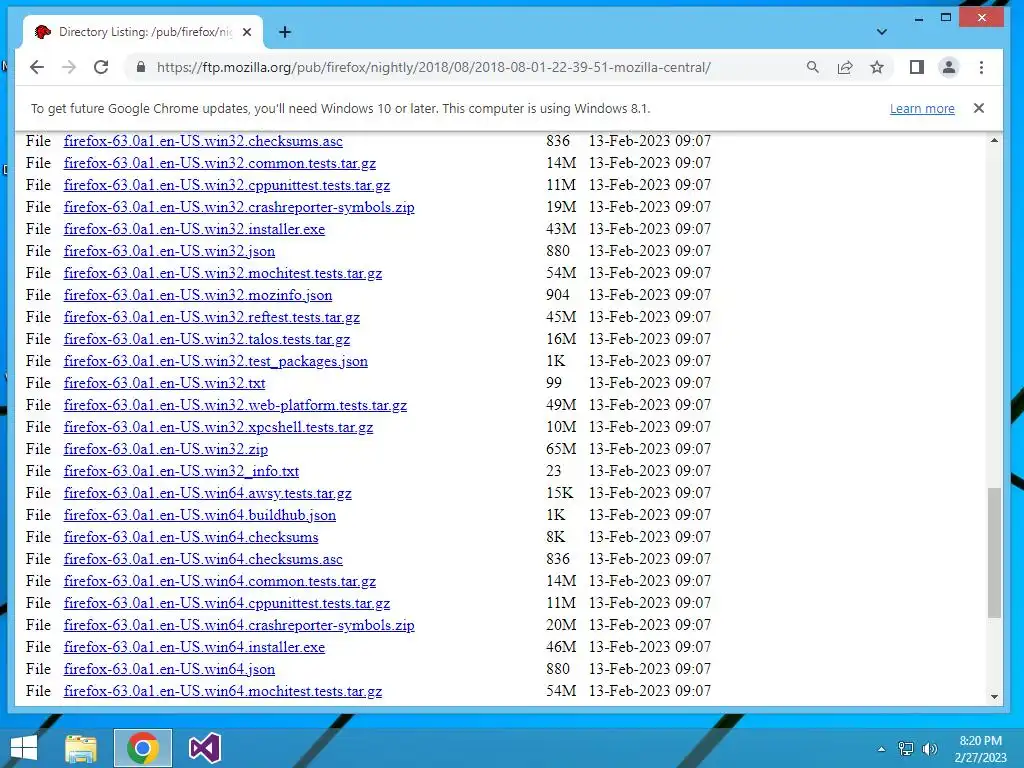Screen dimensions: 1024x768
Task: Open the Learn more link
Action: tap(922, 108)
